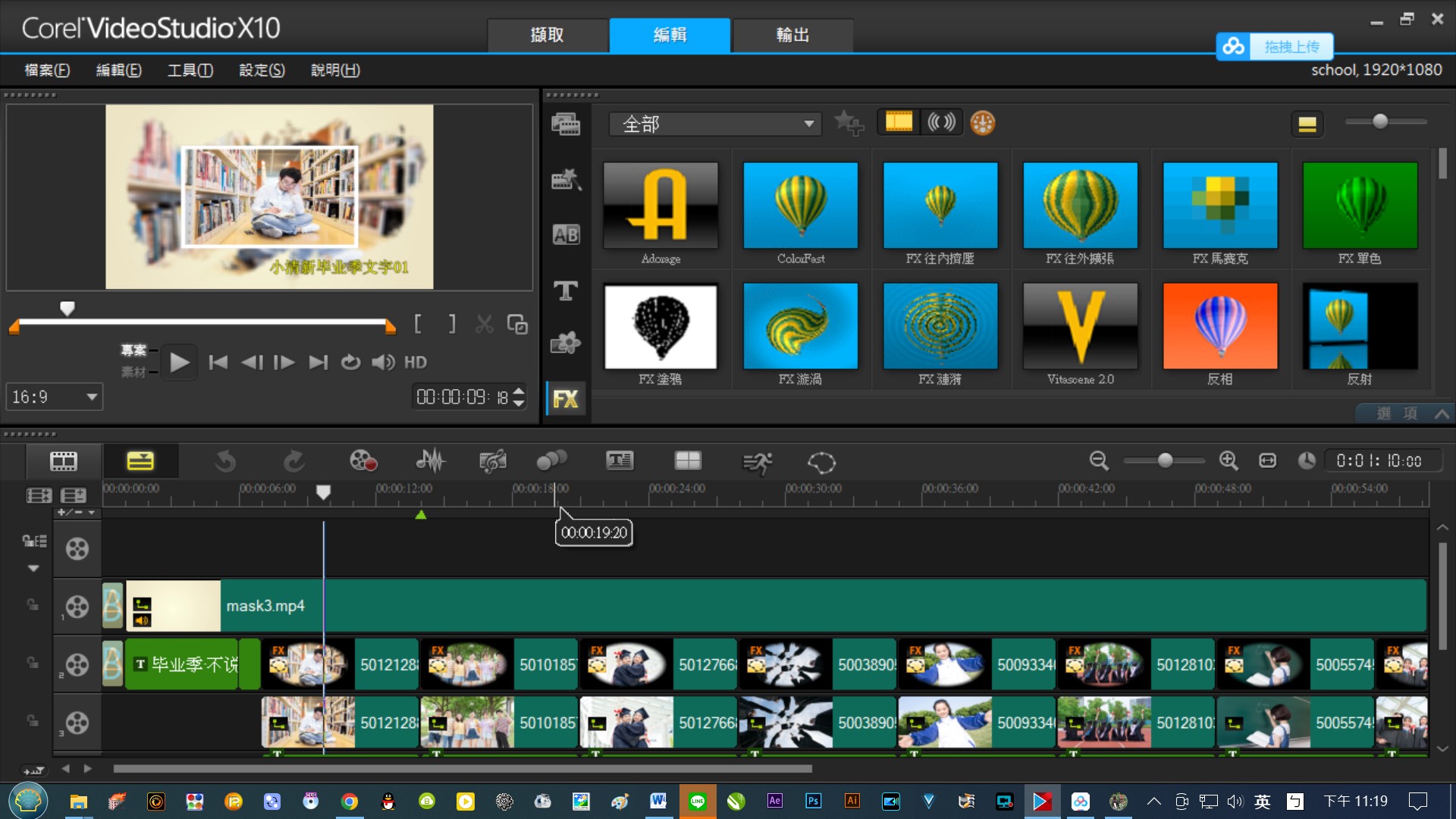1456x819 pixels.
Task: Select the Adorage filter thumbnail
Action: click(661, 206)
